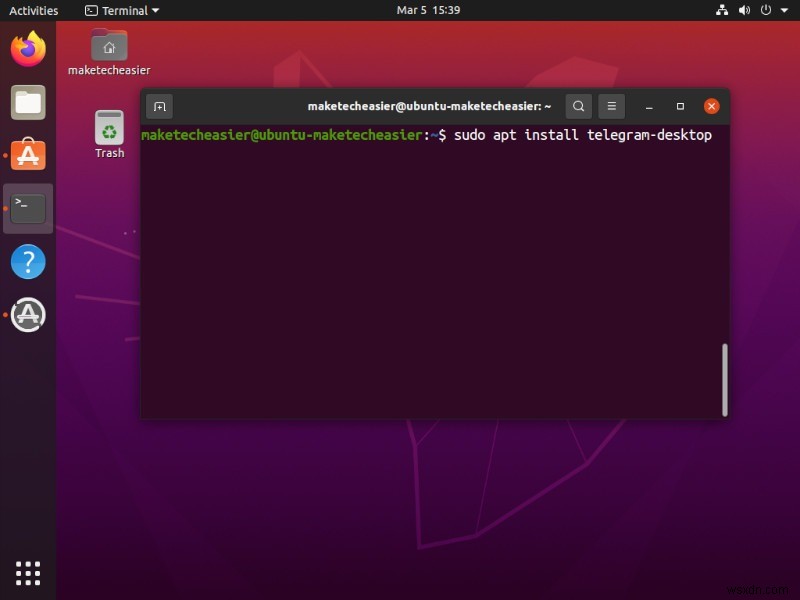The image size is (800, 600).
Task: Open Ubuntu Software from the dock
Action: click(27, 155)
